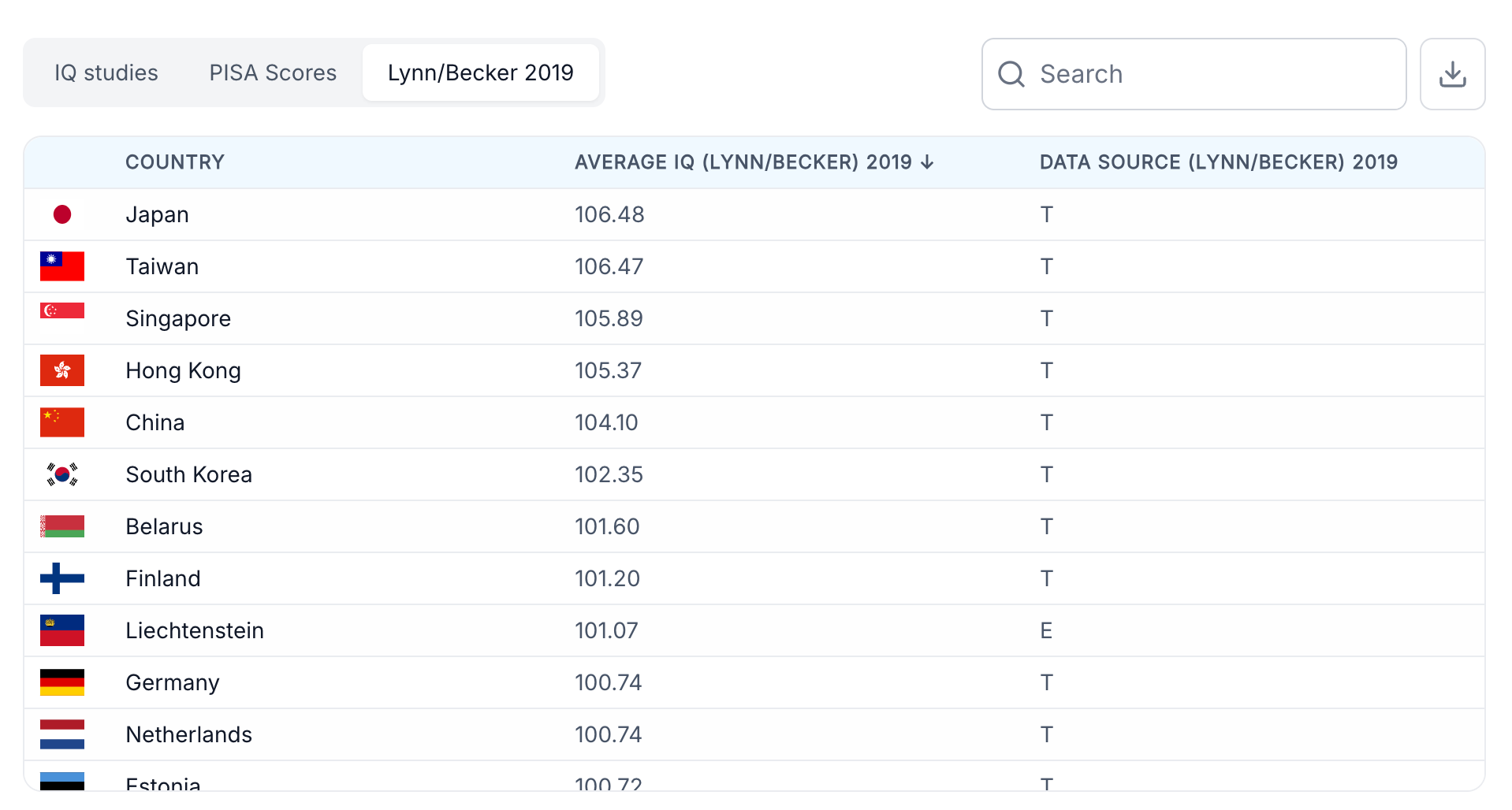
Task: Click the Netherlands country name
Action: coord(189,734)
